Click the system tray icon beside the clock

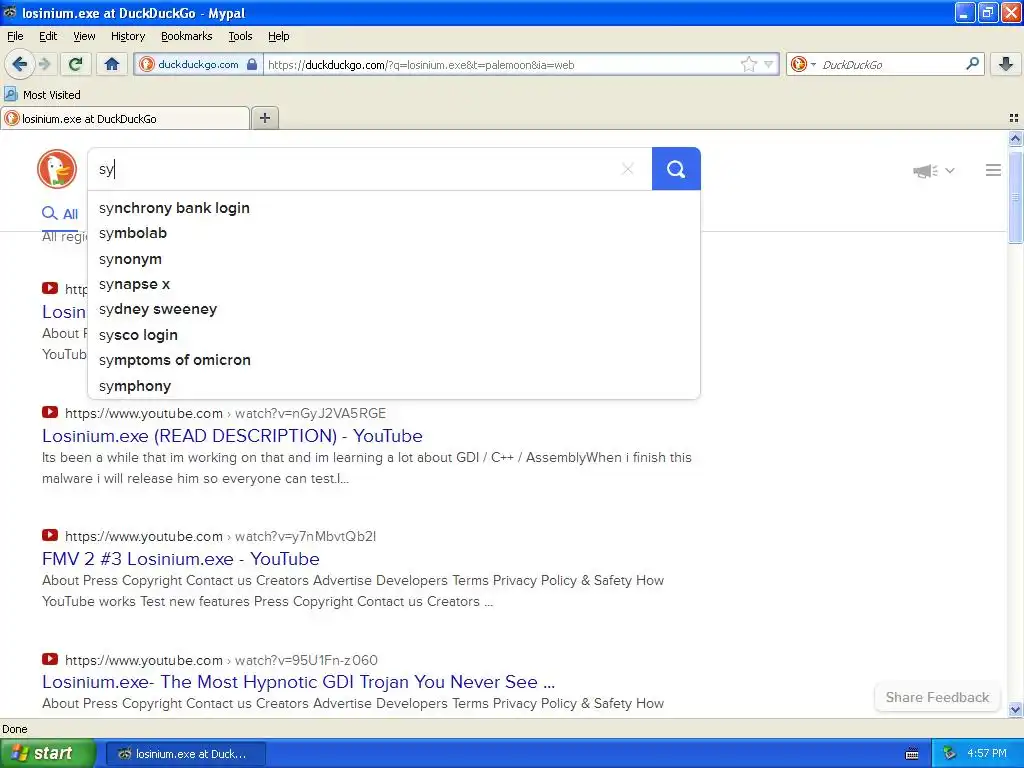949,754
